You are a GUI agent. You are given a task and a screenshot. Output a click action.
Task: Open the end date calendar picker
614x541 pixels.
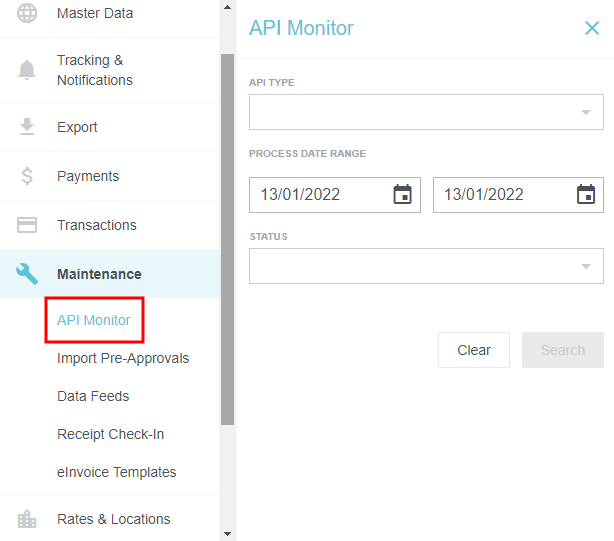tap(586, 195)
